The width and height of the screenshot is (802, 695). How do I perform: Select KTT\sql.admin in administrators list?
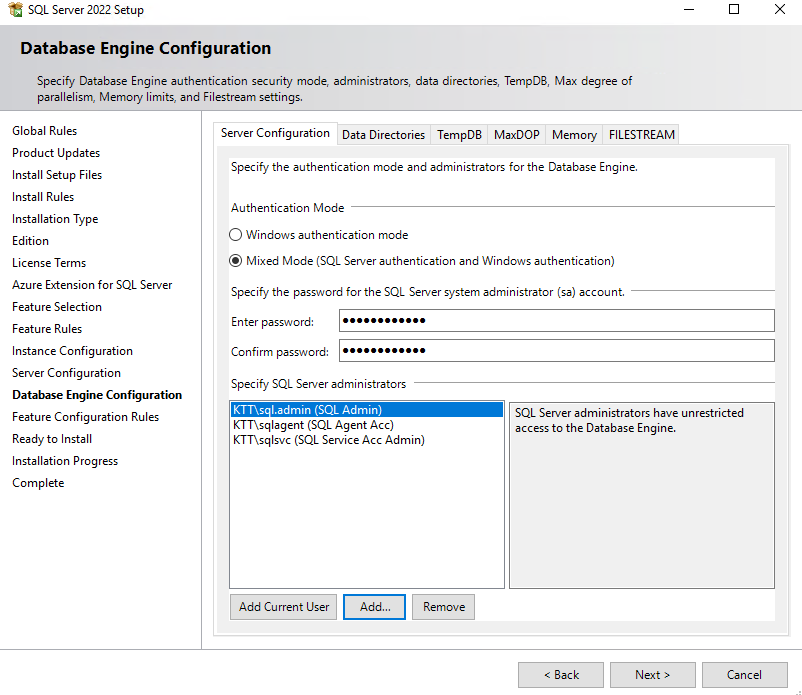pyautogui.click(x=367, y=410)
